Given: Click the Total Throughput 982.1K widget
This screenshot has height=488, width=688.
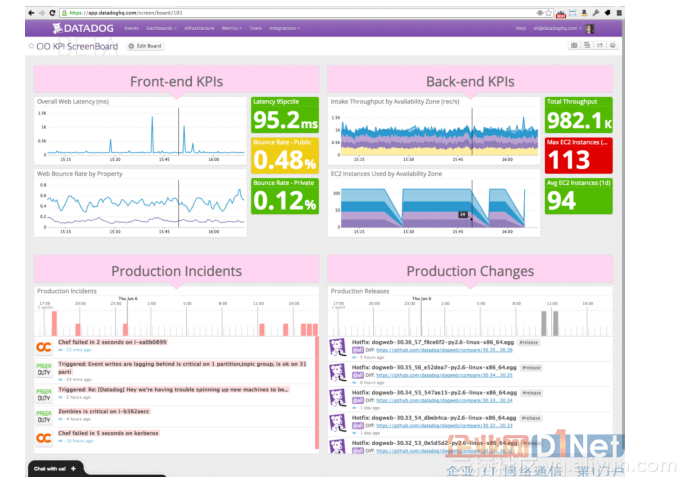Looking at the screenshot, I should pyautogui.click(x=579, y=115).
